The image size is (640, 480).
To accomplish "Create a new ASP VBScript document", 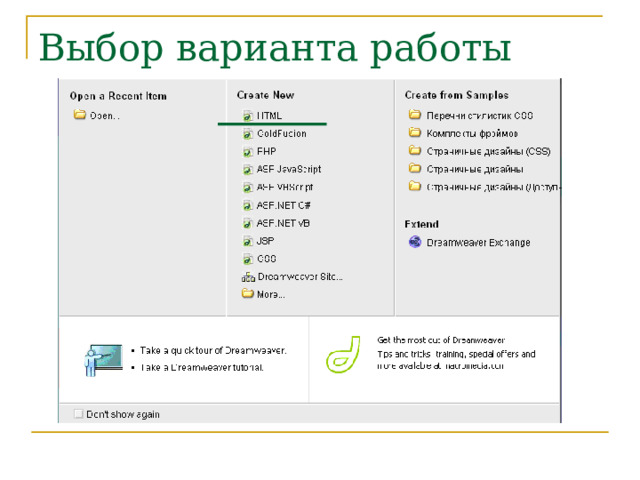I will click(x=285, y=187).
